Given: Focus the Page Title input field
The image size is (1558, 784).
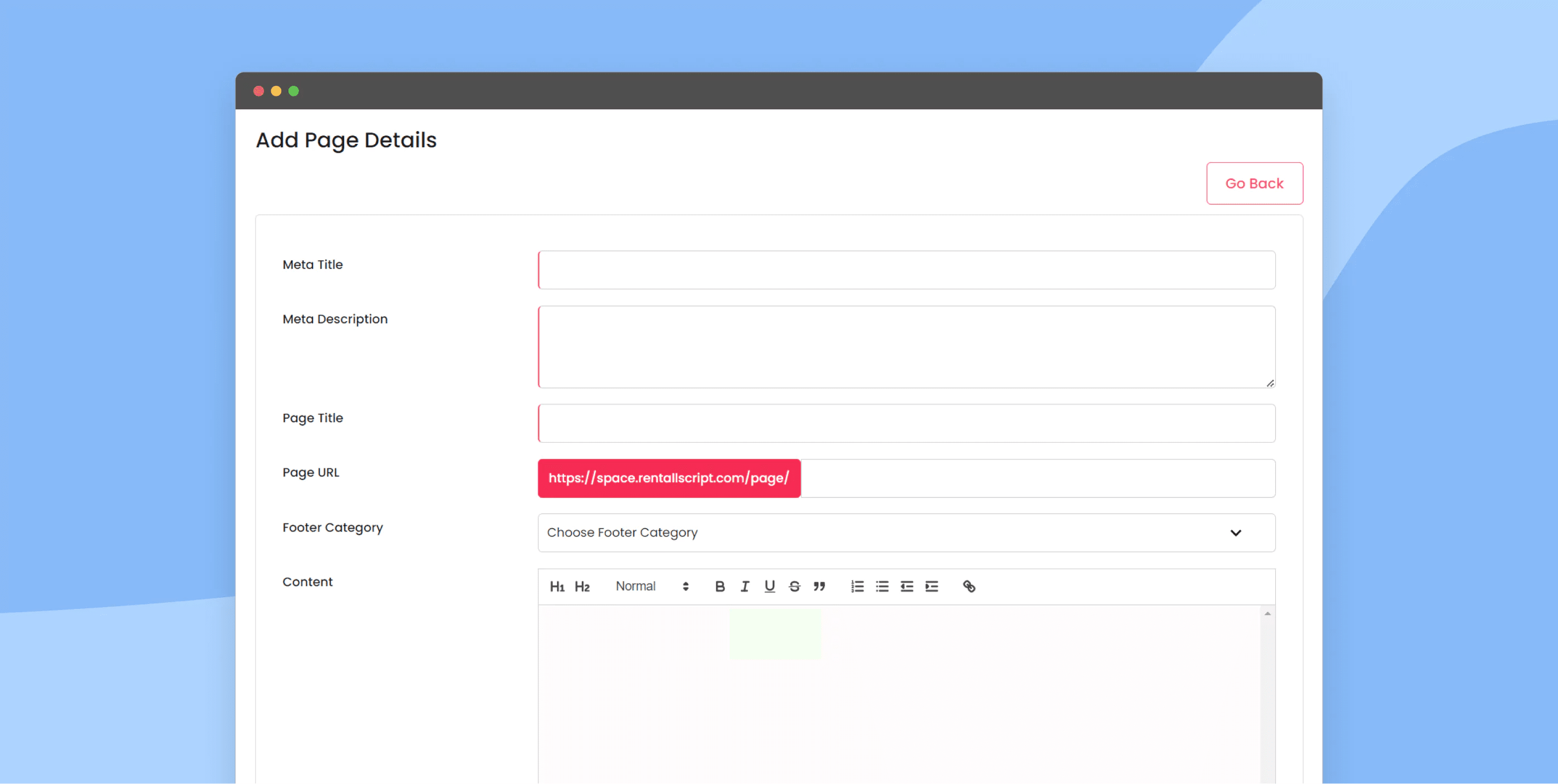Looking at the screenshot, I should 906,423.
